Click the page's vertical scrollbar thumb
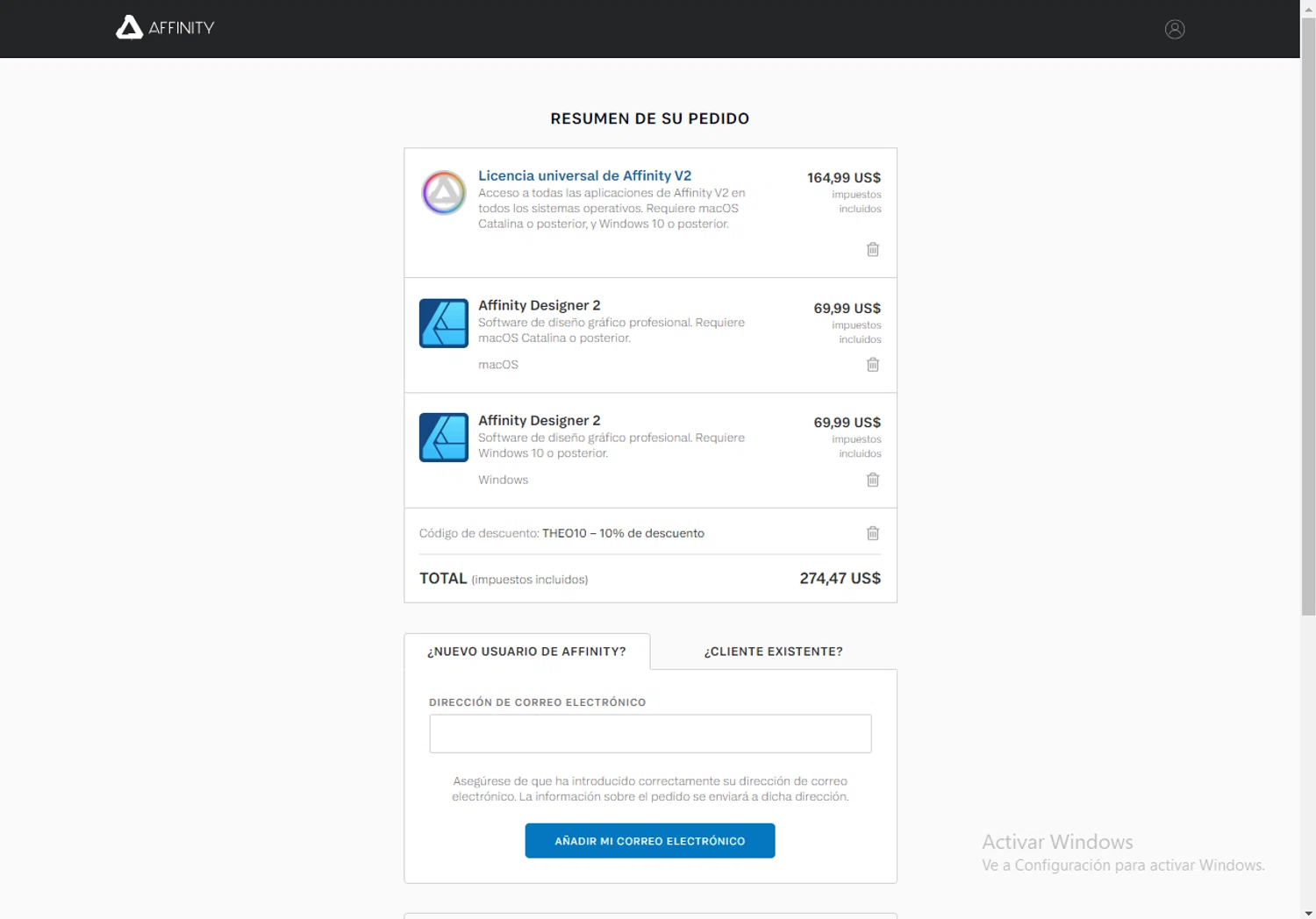1316x919 pixels. tap(1308, 316)
